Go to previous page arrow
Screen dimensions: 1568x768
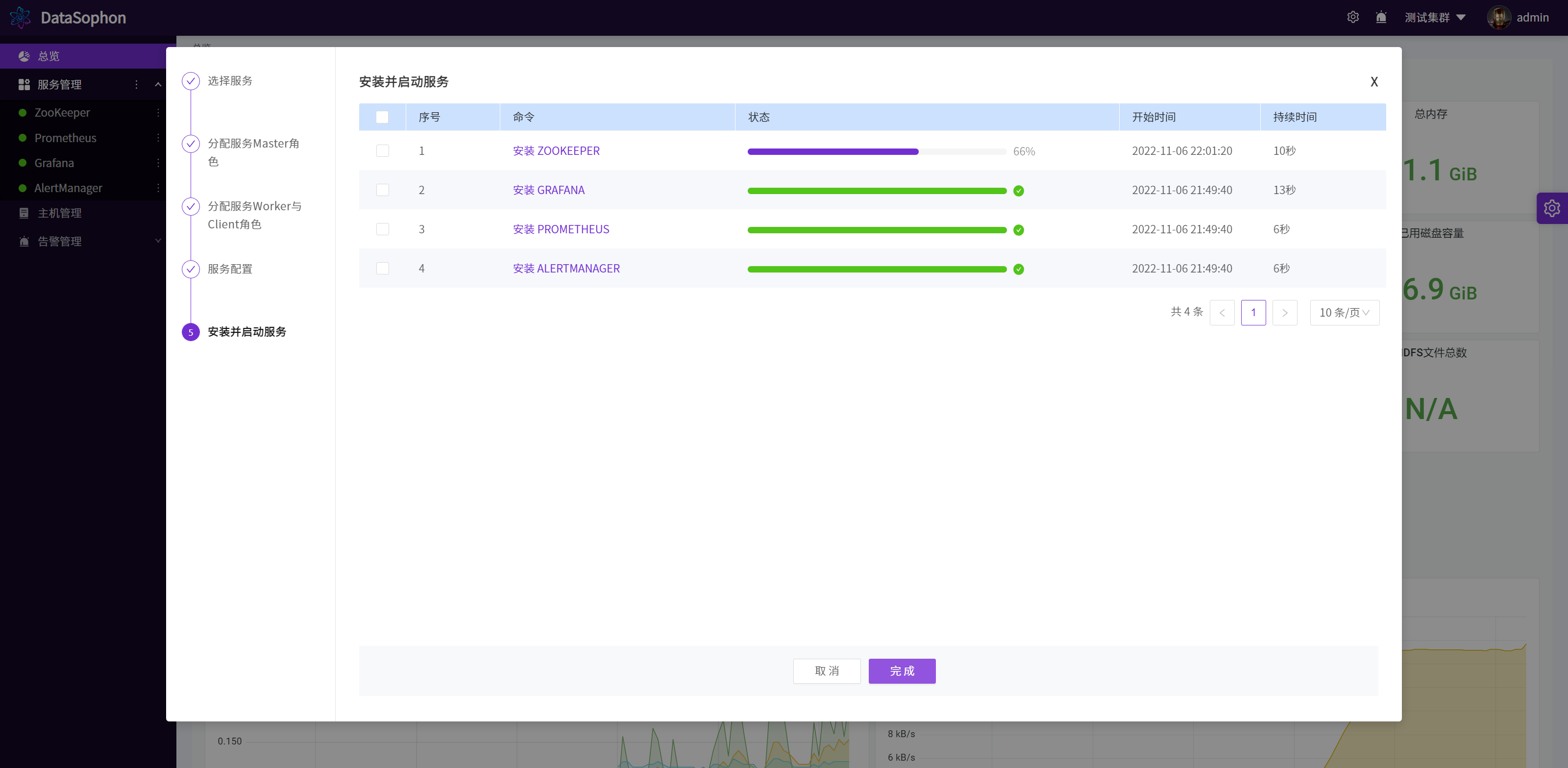click(1222, 312)
